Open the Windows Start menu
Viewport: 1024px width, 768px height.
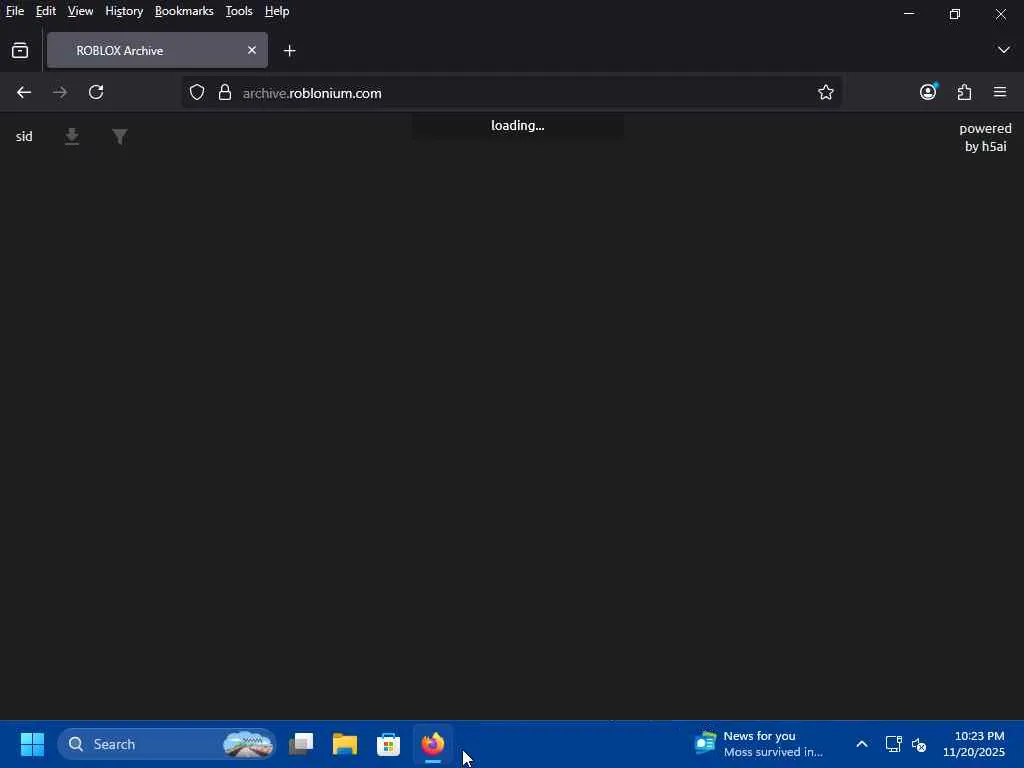[32, 744]
